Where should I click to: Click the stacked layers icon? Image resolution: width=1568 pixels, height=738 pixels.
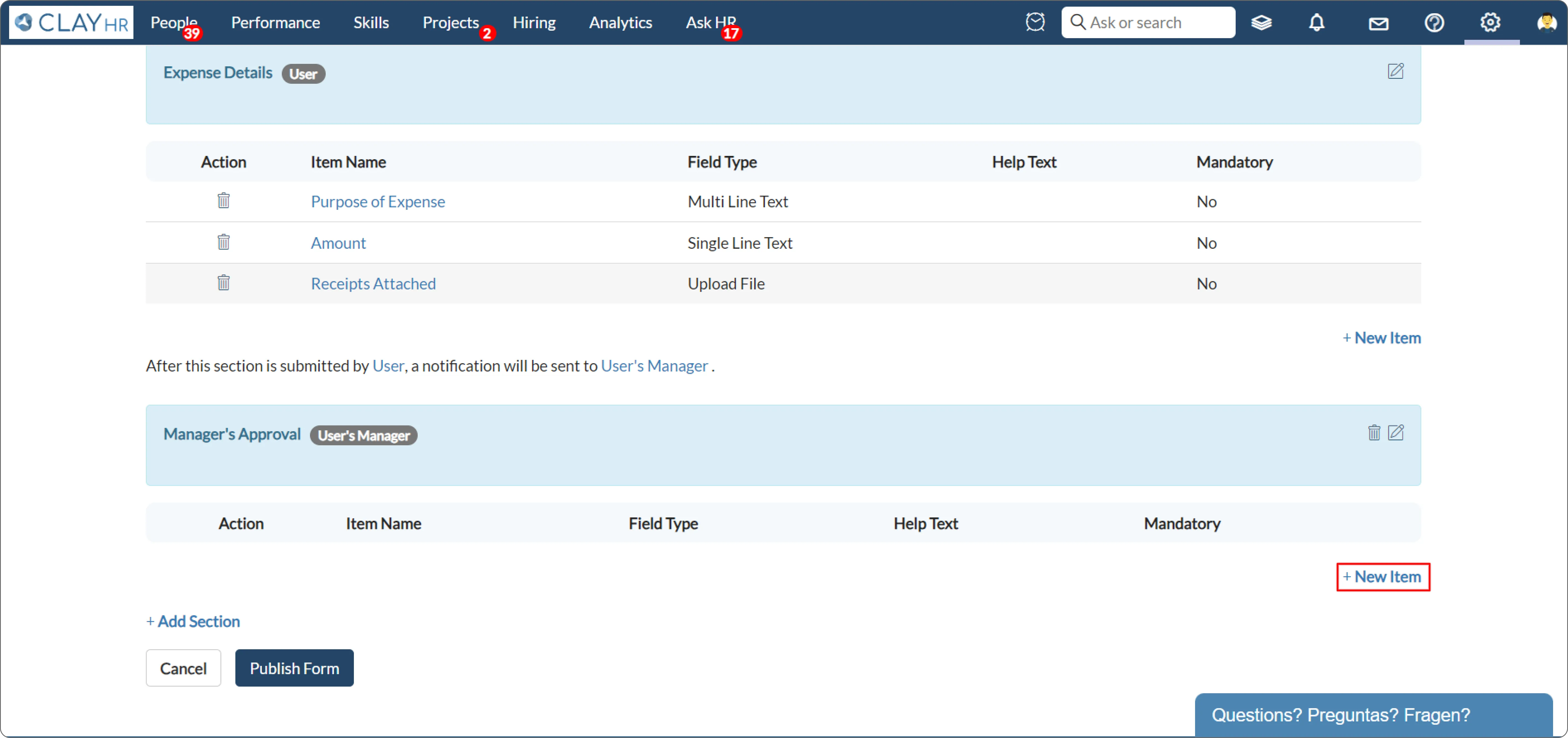click(1261, 23)
